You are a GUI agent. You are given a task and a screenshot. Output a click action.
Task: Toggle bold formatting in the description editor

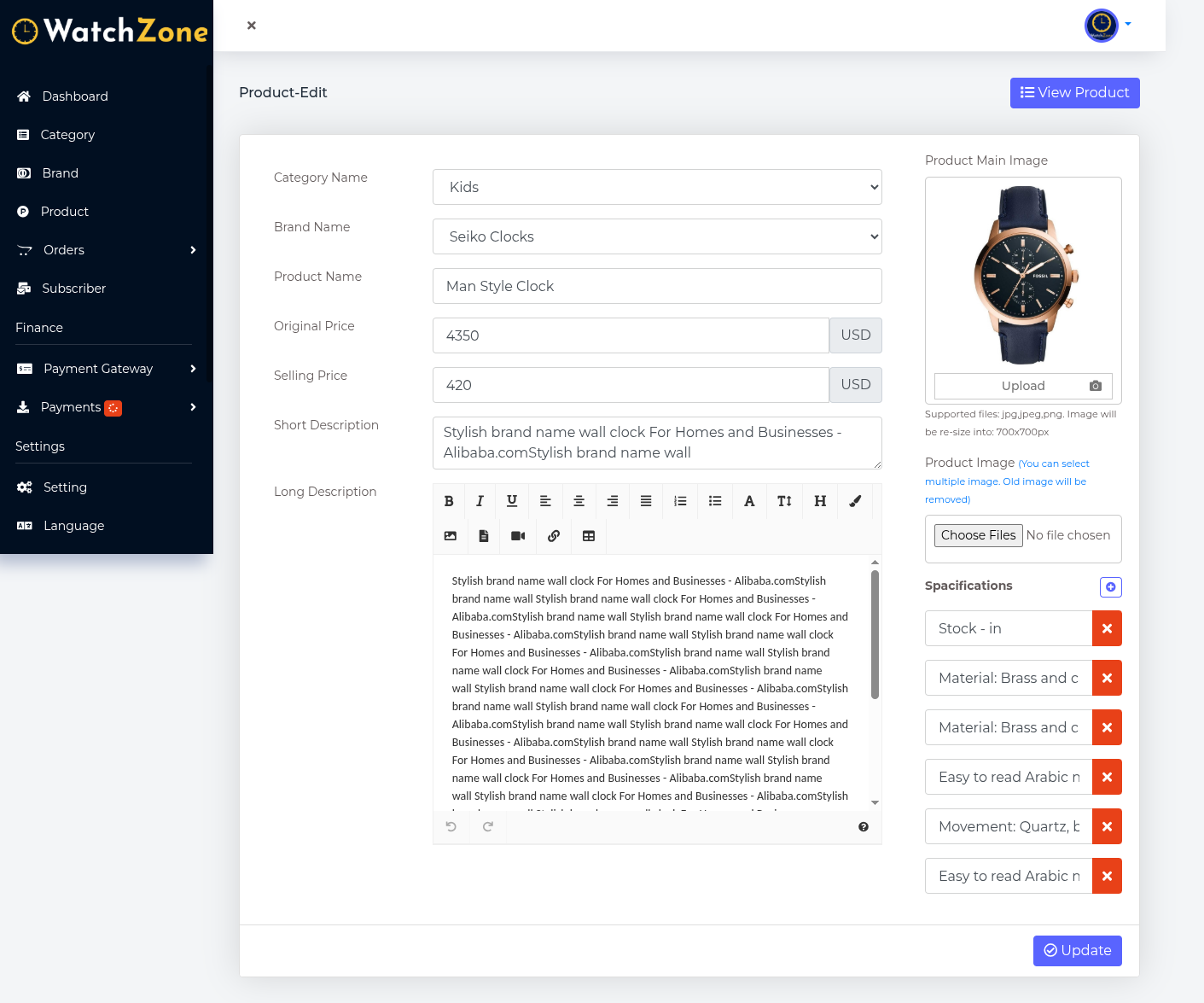pos(449,501)
